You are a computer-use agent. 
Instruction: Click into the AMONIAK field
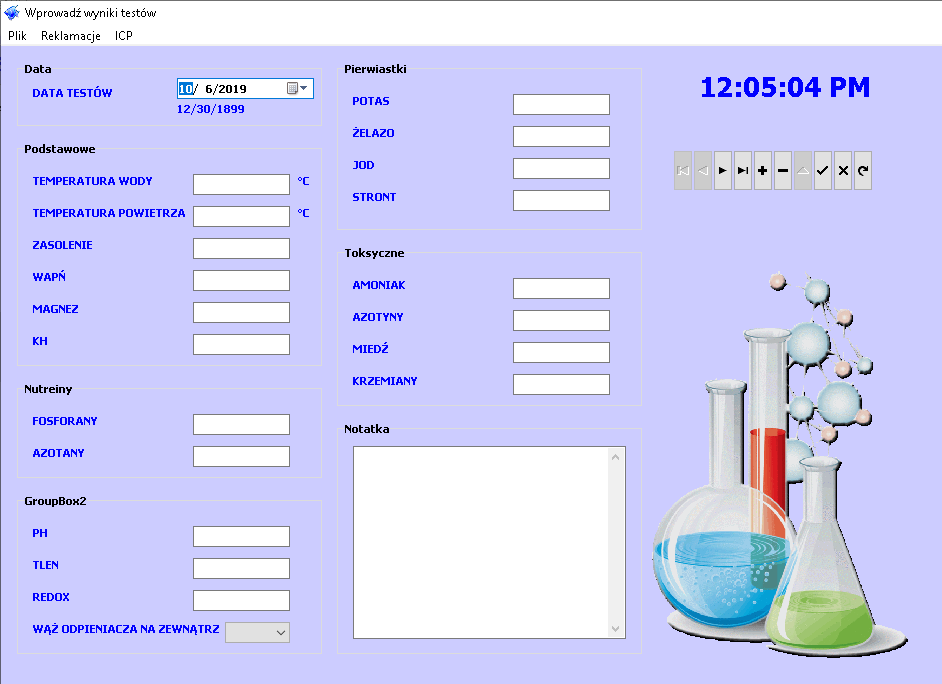(561, 288)
